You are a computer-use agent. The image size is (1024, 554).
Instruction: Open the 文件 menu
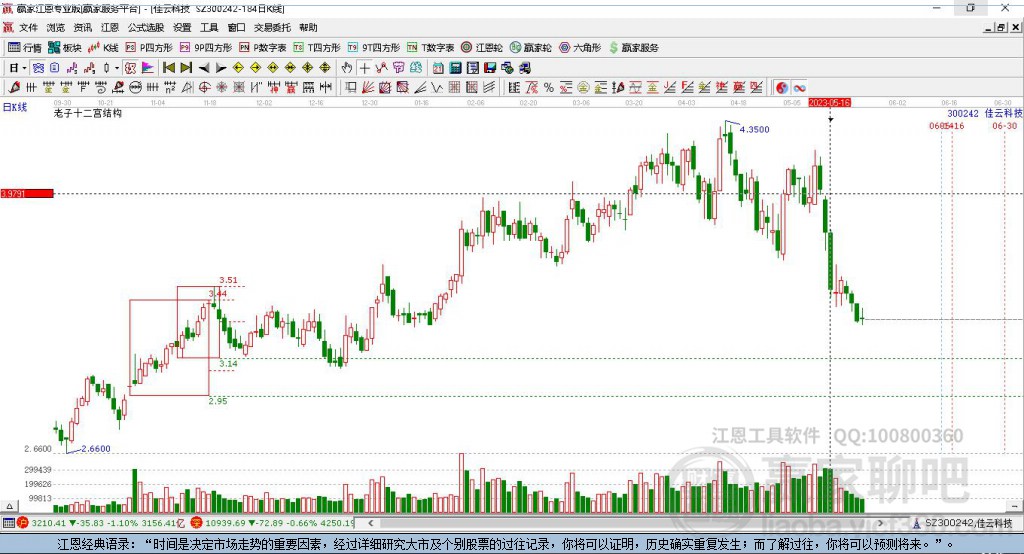pos(29,27)
